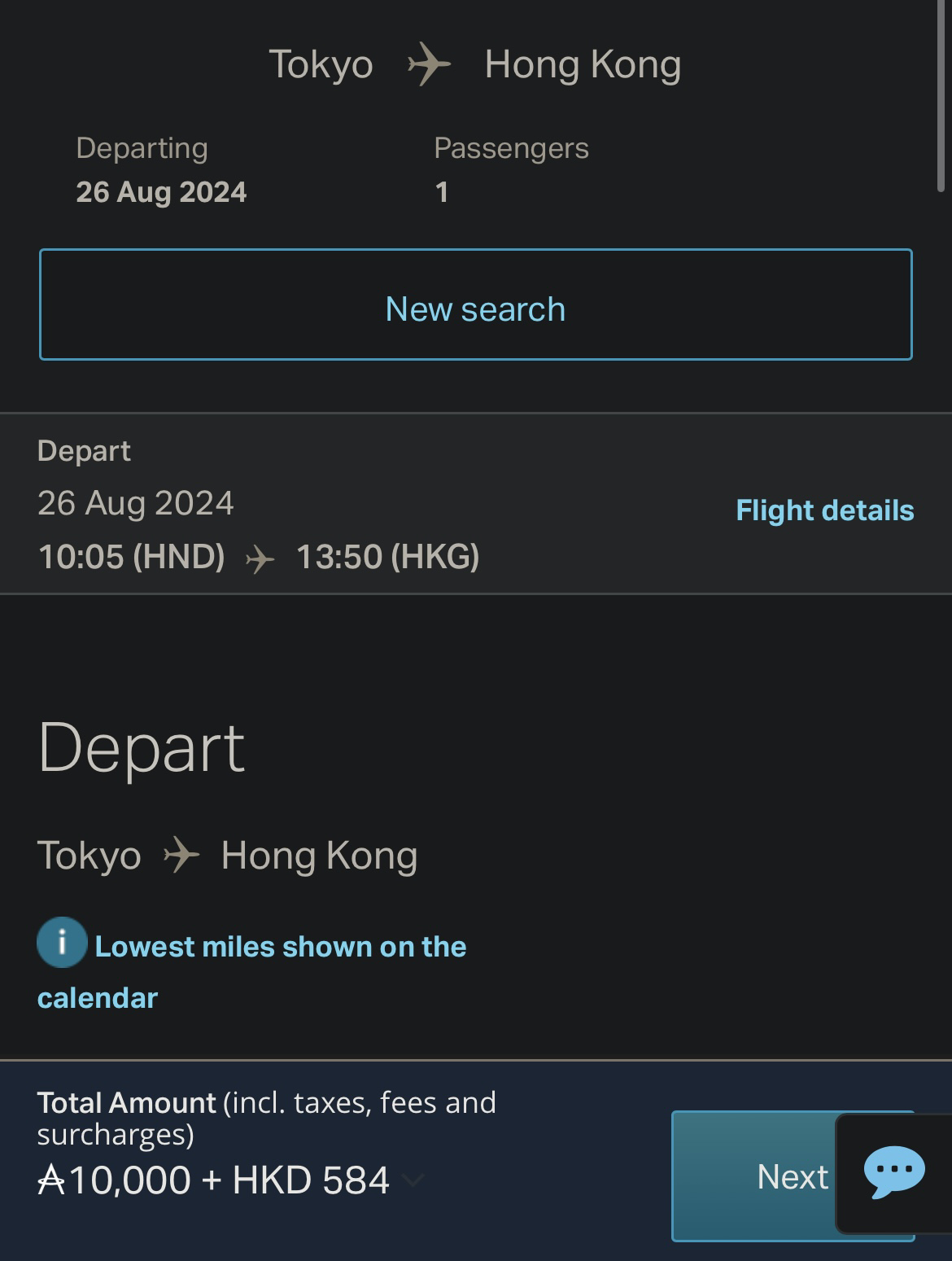952x1261 pixels.
Task: Open the chat bubble icon
Action: click(894, 1173)
